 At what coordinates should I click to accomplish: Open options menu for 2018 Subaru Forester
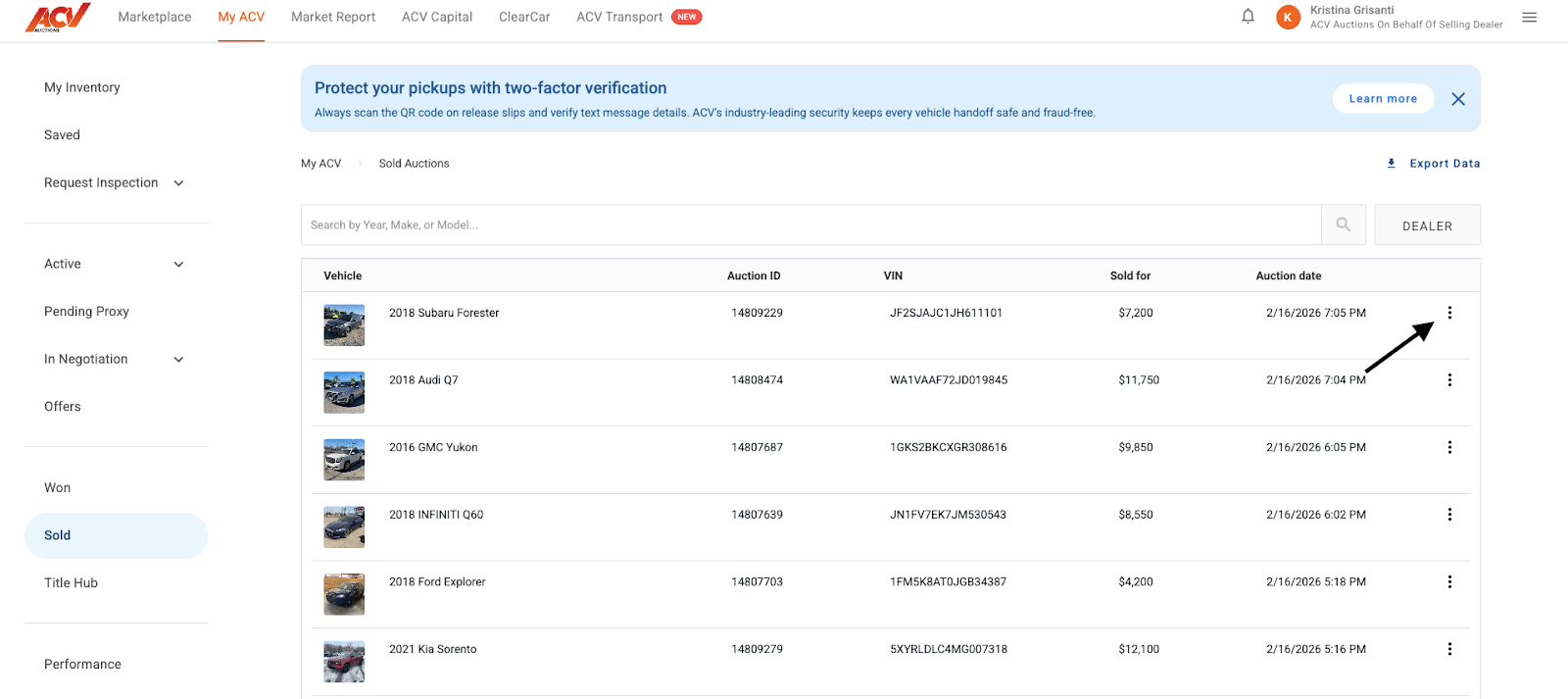pos(1449,313)
